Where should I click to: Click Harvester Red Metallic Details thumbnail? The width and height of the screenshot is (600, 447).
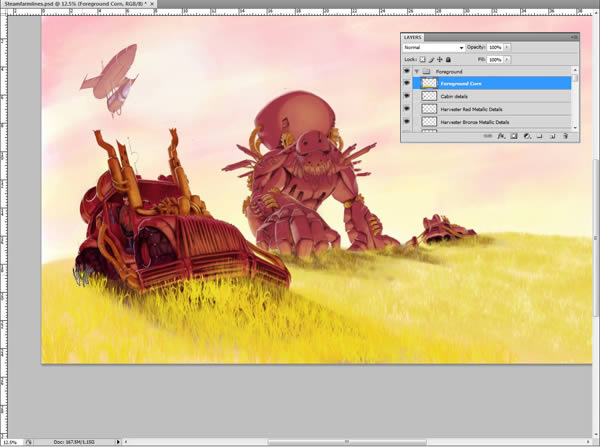[429, 109]
